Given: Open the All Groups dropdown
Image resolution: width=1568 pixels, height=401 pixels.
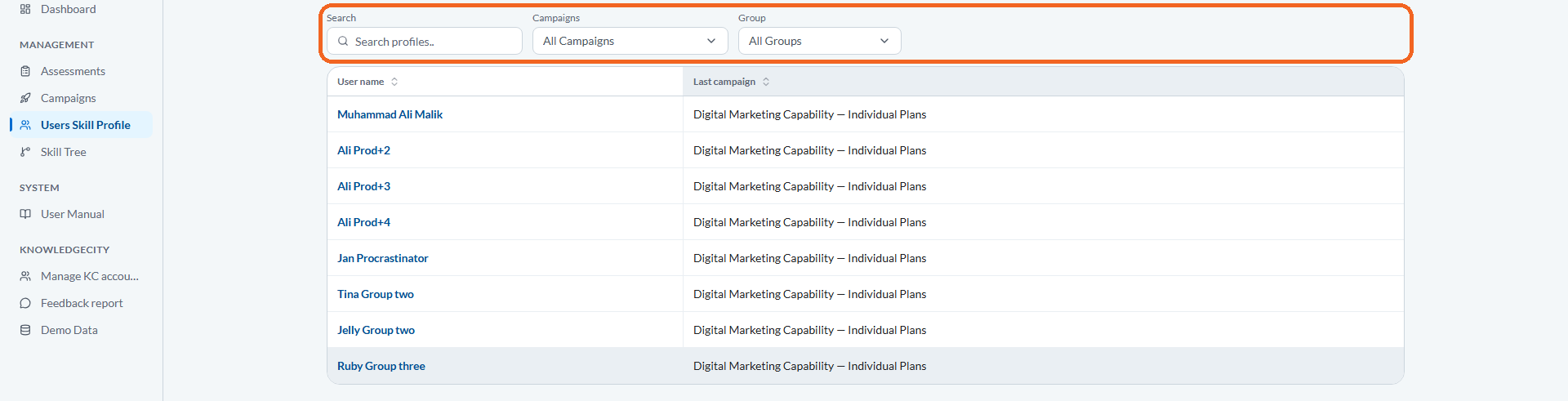Looking at the screenshot, I should 819,41.
